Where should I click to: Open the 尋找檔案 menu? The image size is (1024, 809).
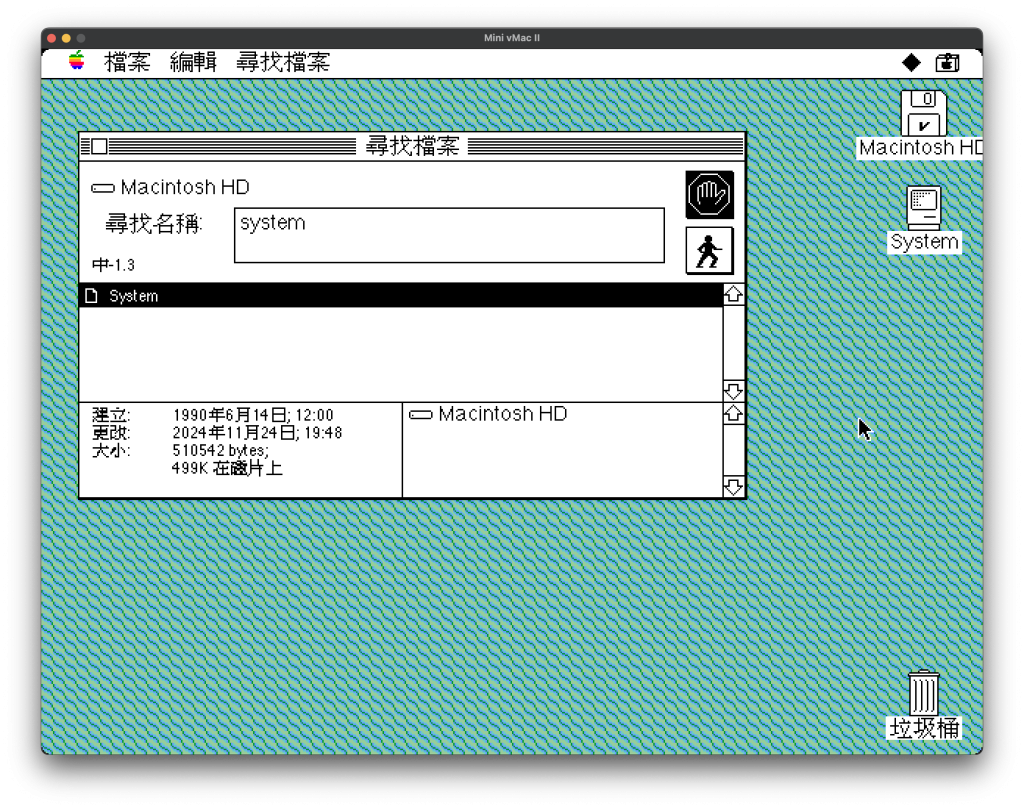(283, 62)
